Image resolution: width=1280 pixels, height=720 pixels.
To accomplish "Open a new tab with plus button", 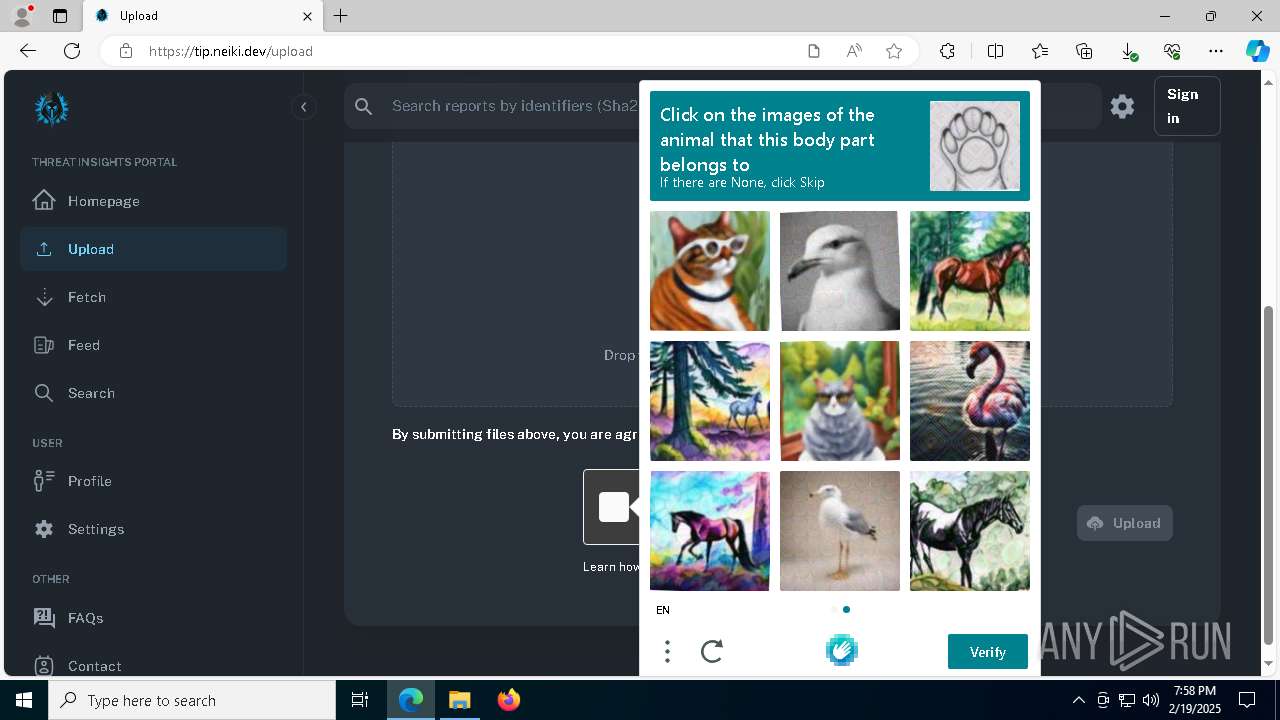I will click(x=341, y=16).
